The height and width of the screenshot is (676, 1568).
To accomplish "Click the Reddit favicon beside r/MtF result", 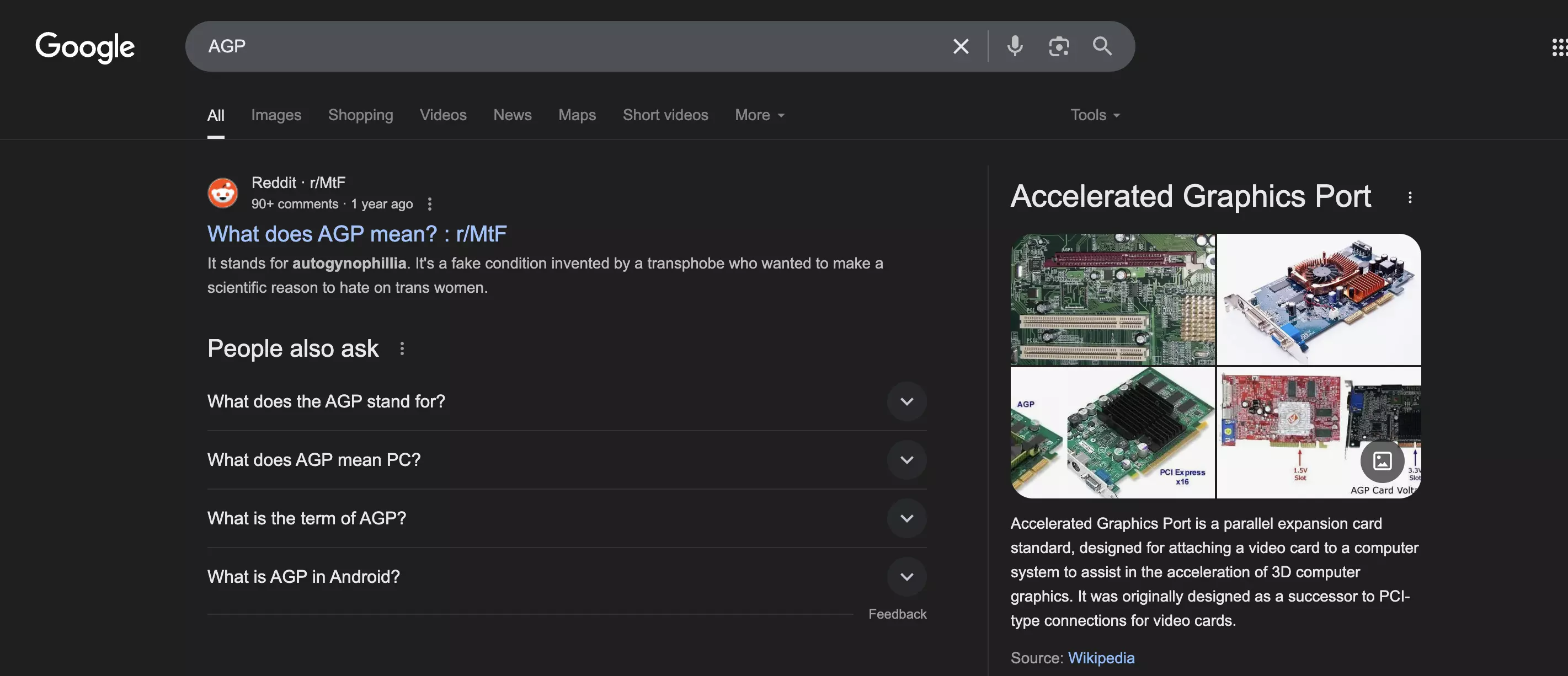I will 223,193.
